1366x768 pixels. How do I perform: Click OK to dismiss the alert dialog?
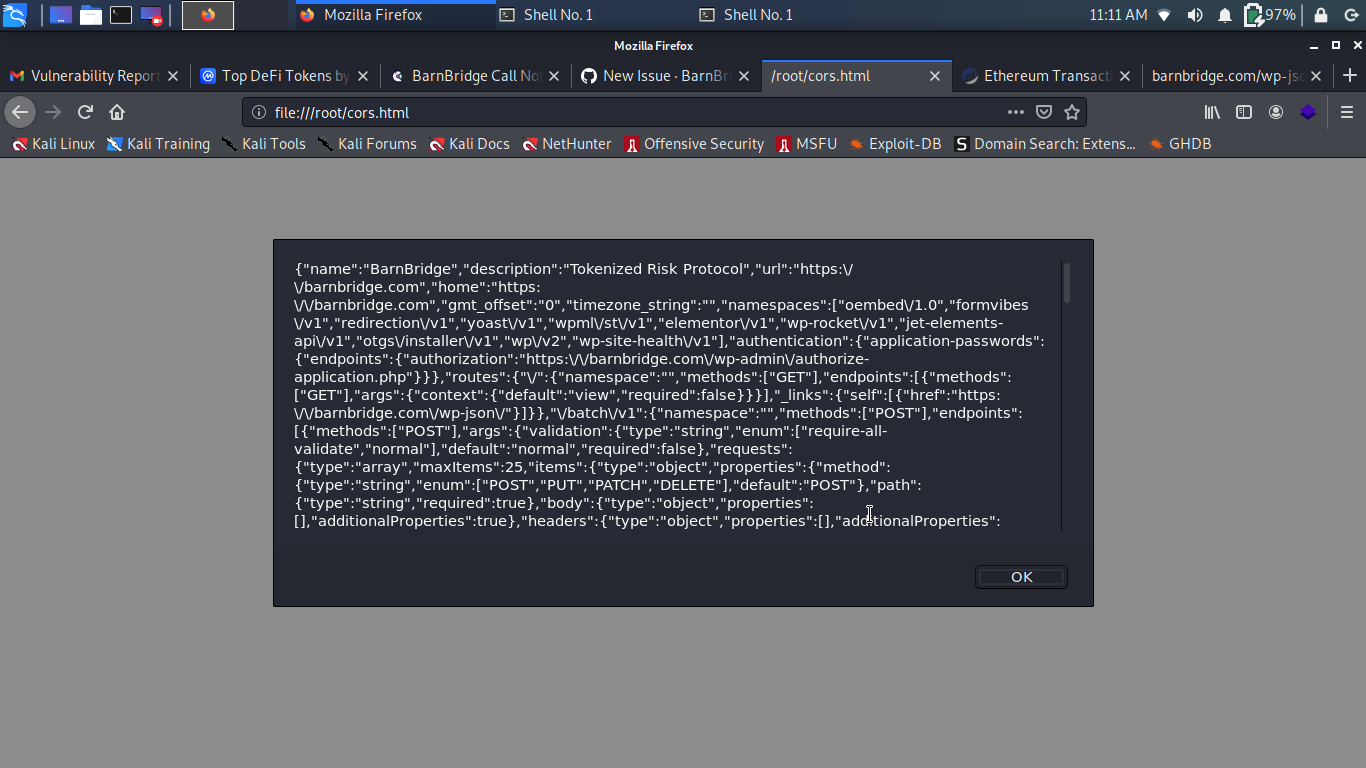click(x=1021, y=577)
